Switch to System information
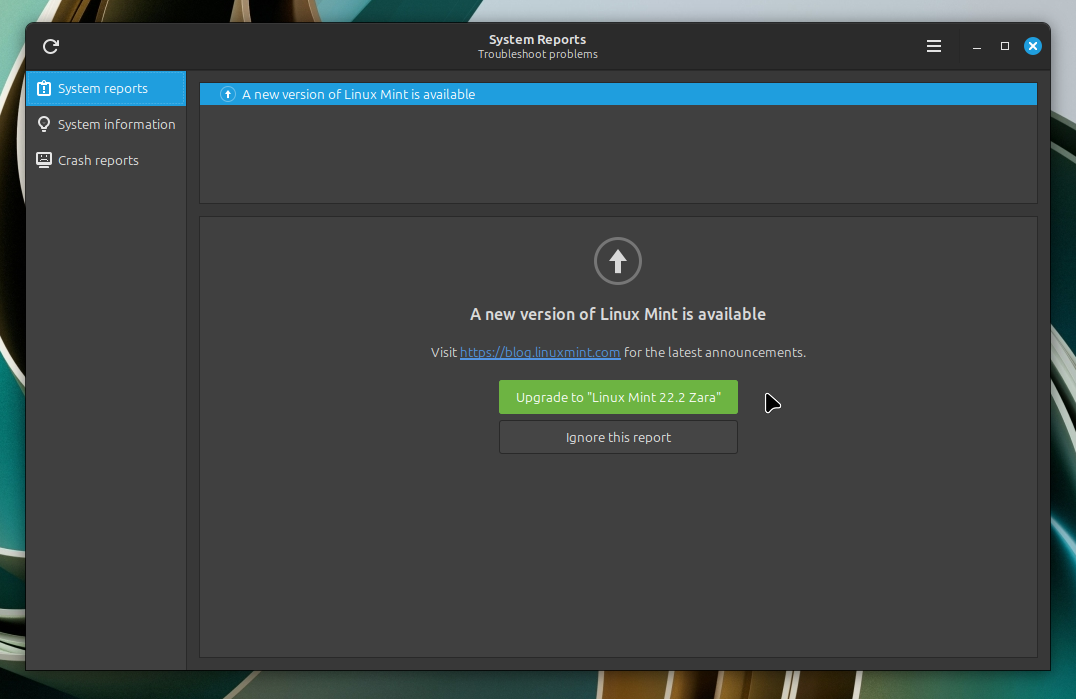The width and height of the screenshot is (1076, 699). pyautogui.click(x=106, y=124)
